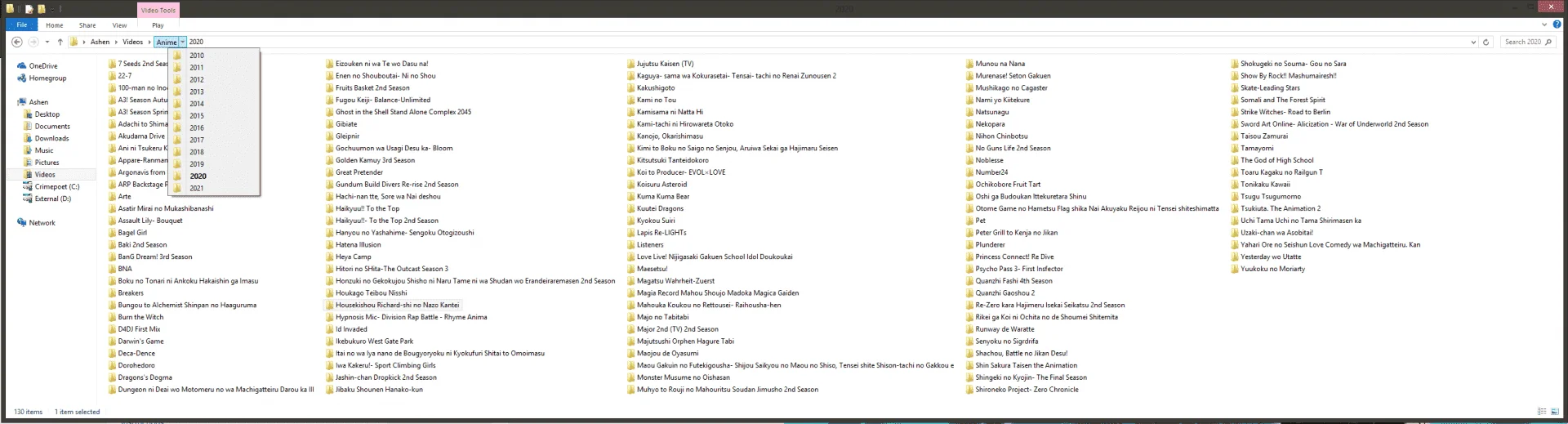Switch to the Share ribbon tab
Screen dimensions: 1568x424
click(x=87, y=25)
